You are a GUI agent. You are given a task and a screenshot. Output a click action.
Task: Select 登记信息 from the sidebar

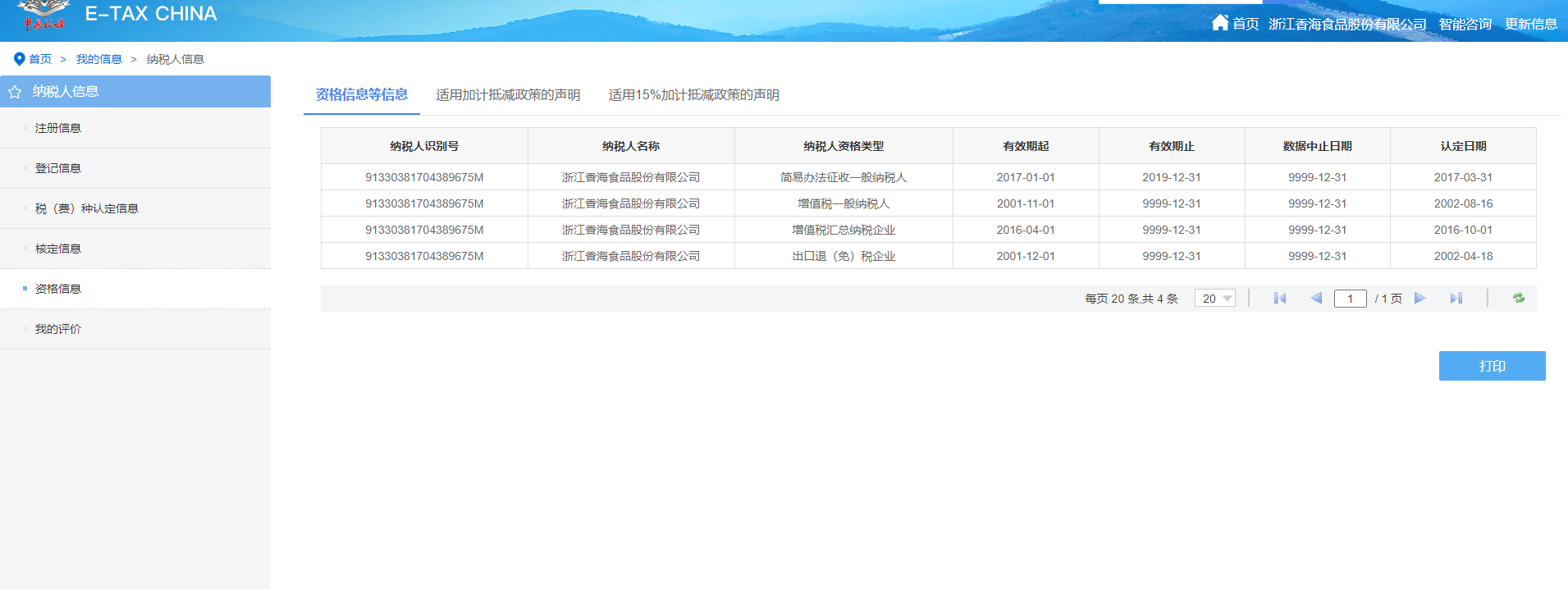58,168
